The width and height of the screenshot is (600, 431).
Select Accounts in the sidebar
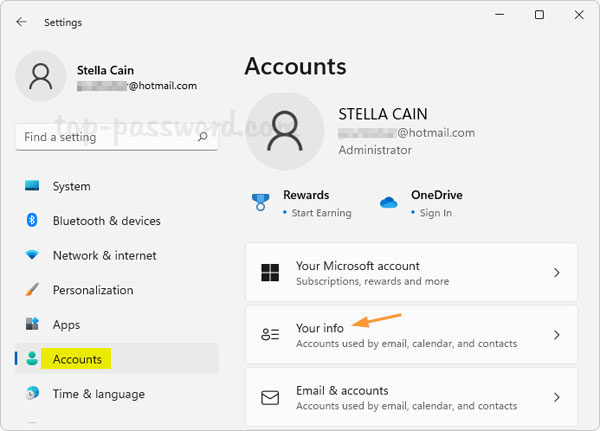pyautogui.click(x=78, y=359)
